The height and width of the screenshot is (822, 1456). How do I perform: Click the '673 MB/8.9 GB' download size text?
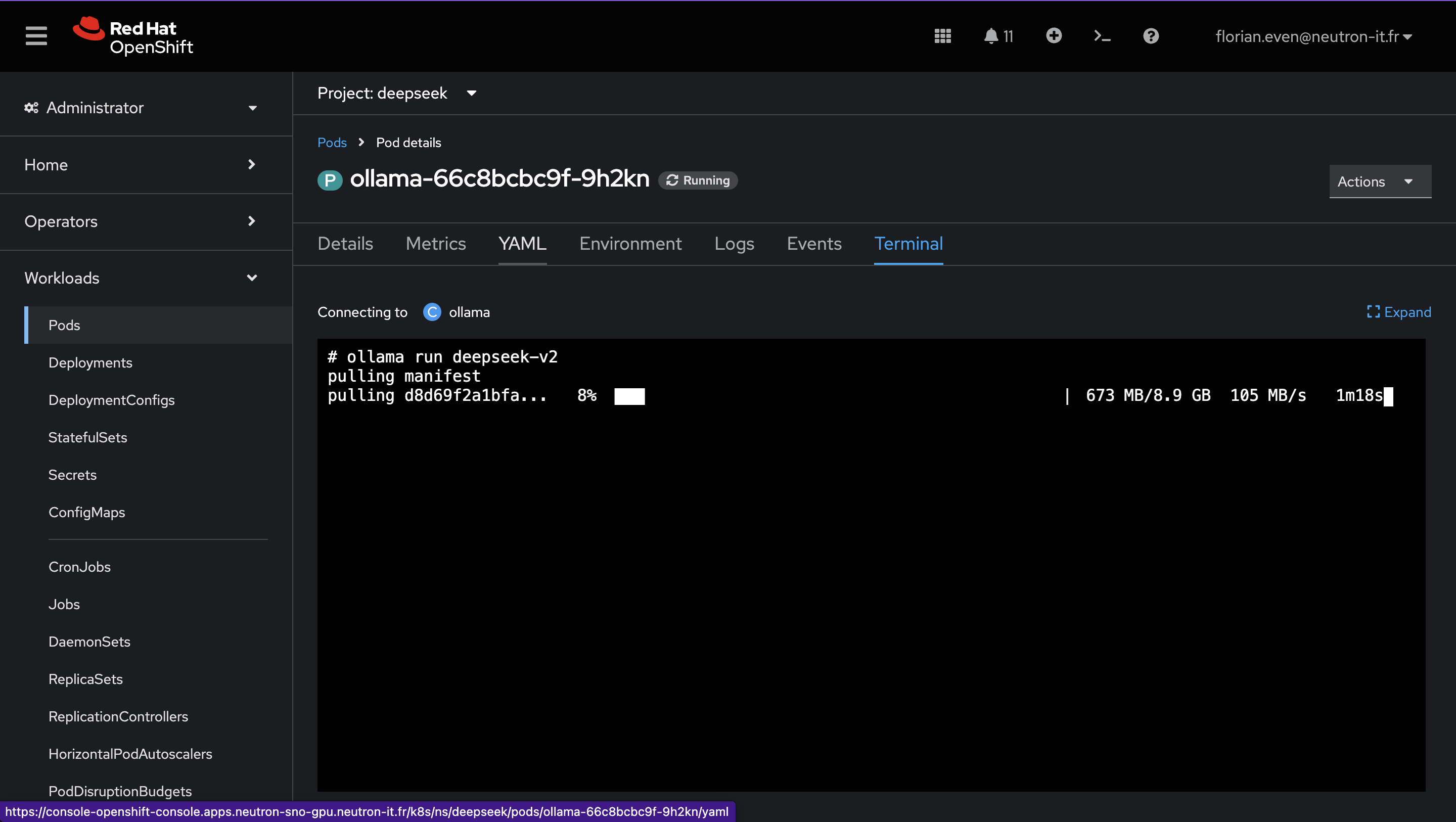1148,395
